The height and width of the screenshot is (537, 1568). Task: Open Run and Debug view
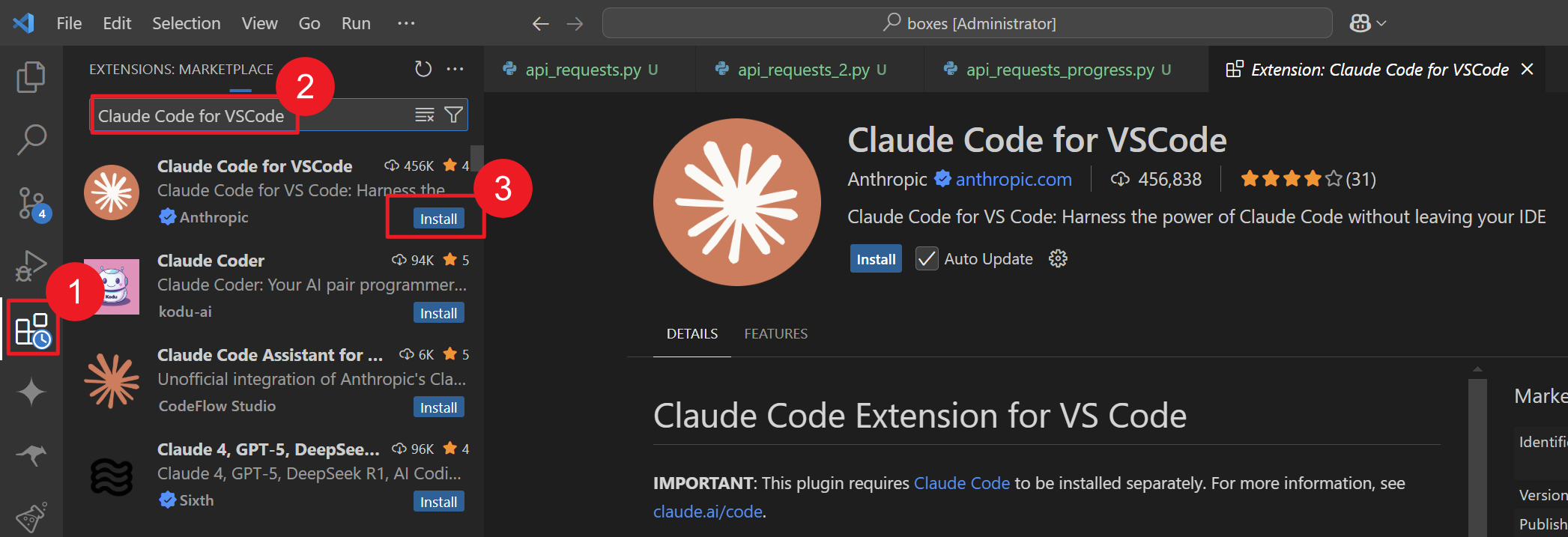pyautogui.click(x=31, y=265)
